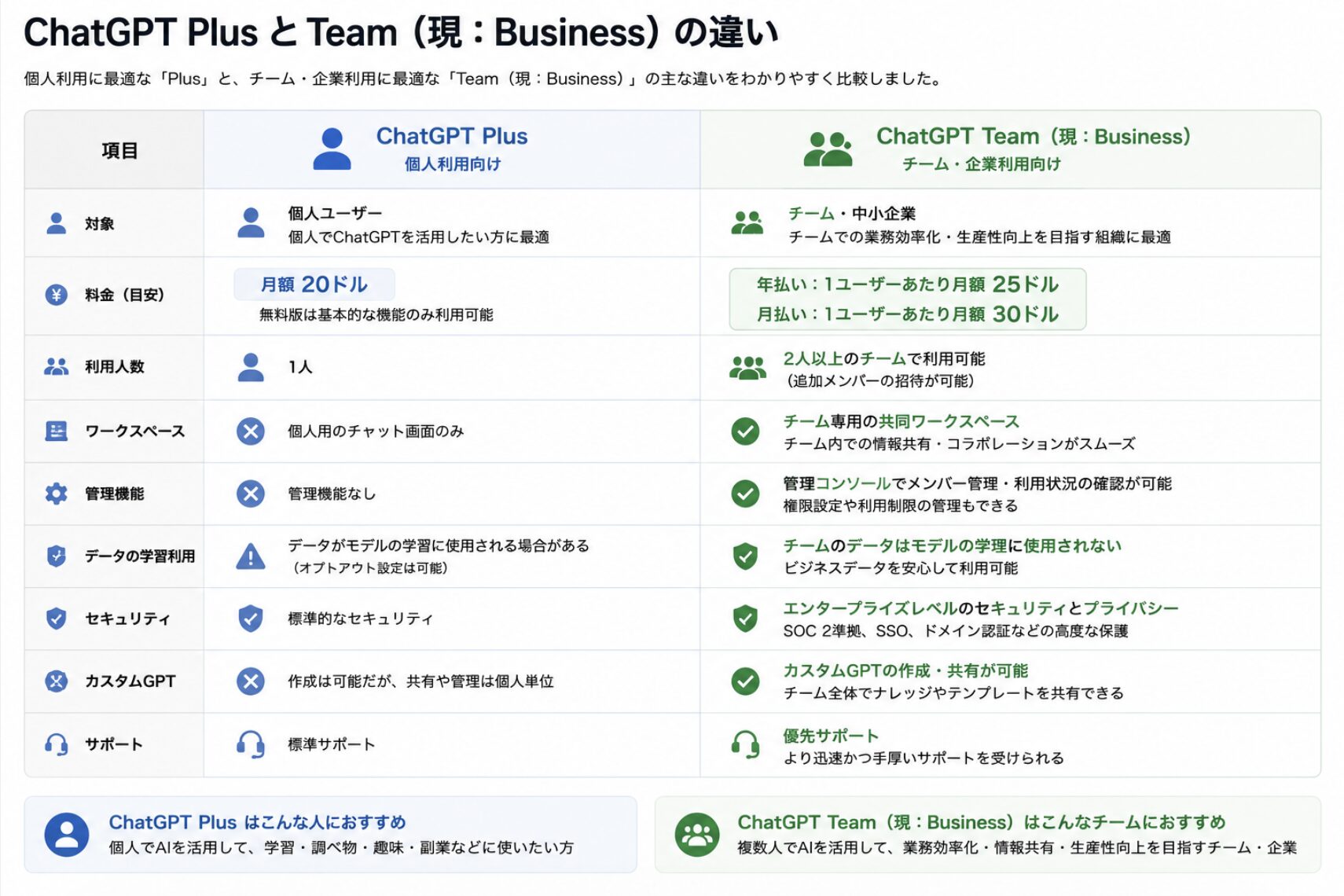1344x896 pixels.
Task: Click the green group icon next to チーム・中小企業
Action: [747, 223]
